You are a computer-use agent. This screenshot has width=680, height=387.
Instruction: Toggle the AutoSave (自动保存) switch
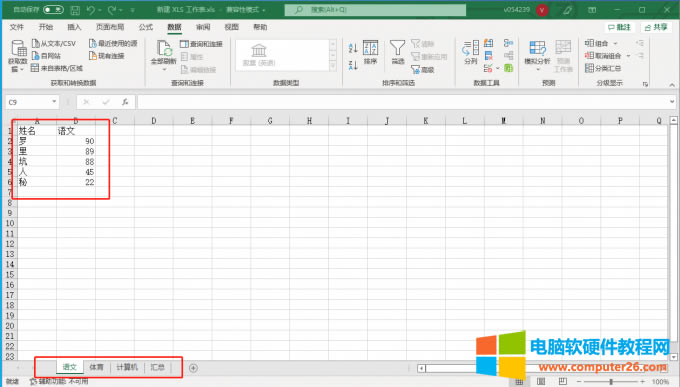[x=53, y=10]
